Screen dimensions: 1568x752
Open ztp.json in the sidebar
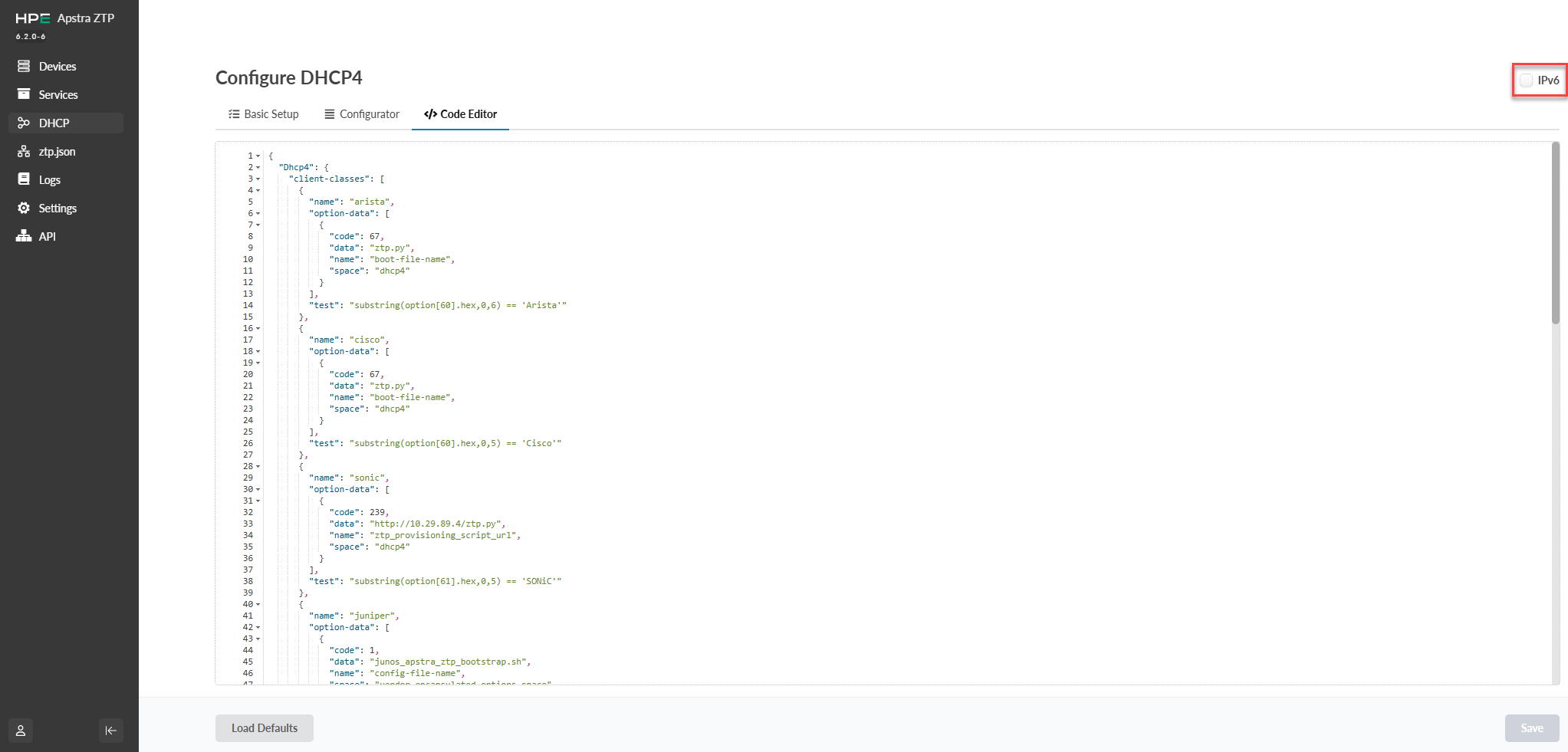tap(65, 151)
